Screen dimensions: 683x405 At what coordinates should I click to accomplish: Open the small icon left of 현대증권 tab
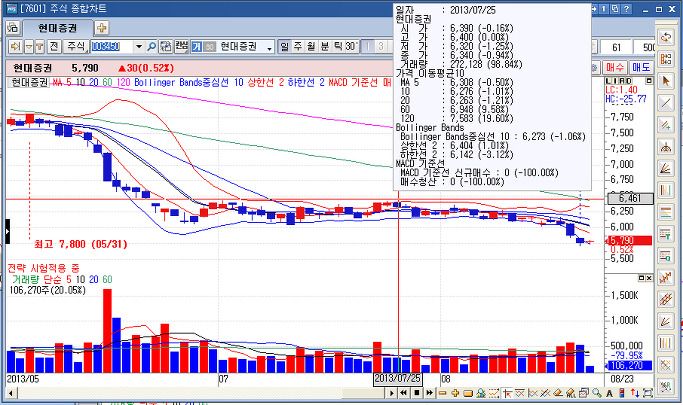click(13, 28)
